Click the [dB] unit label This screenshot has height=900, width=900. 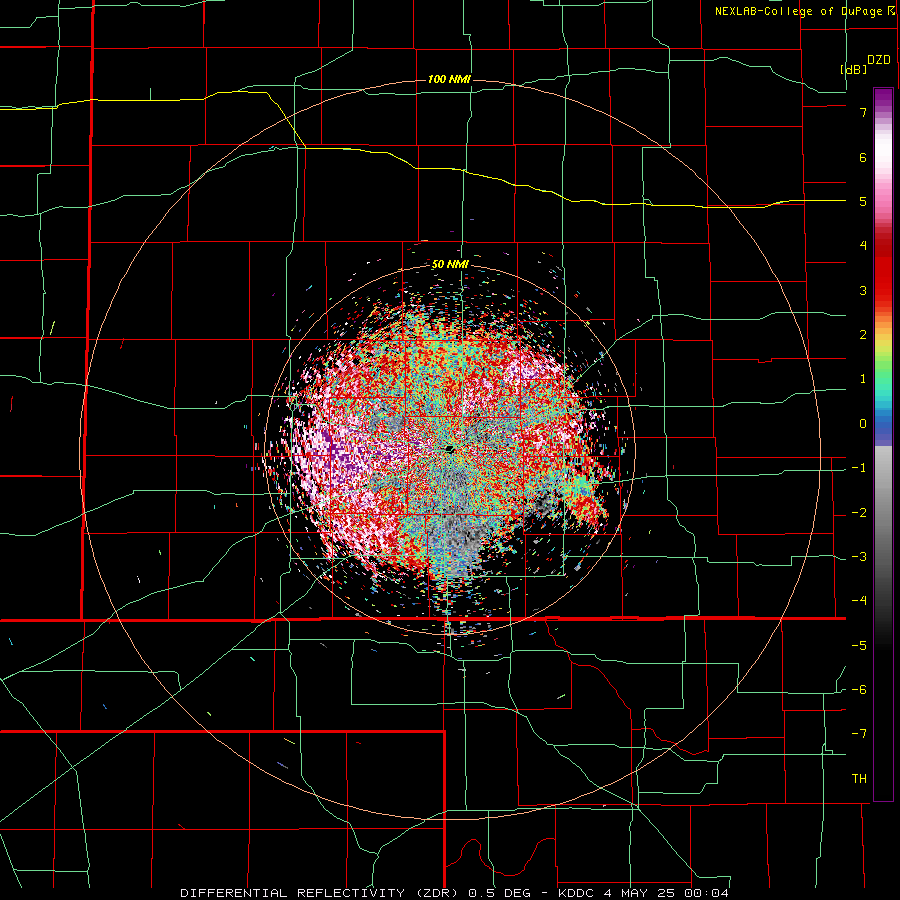(854, 69)
